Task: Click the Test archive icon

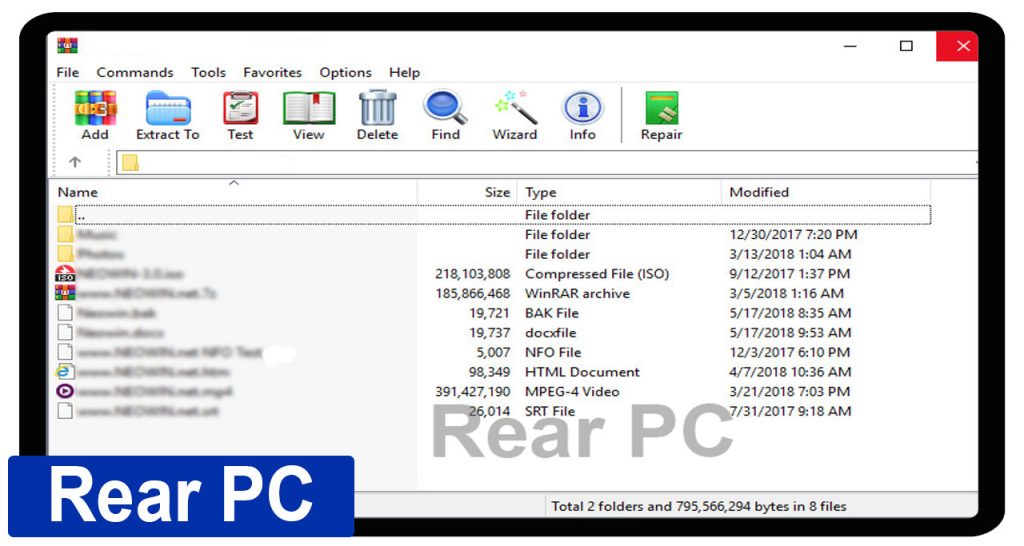Action: [x=240, y=108]
